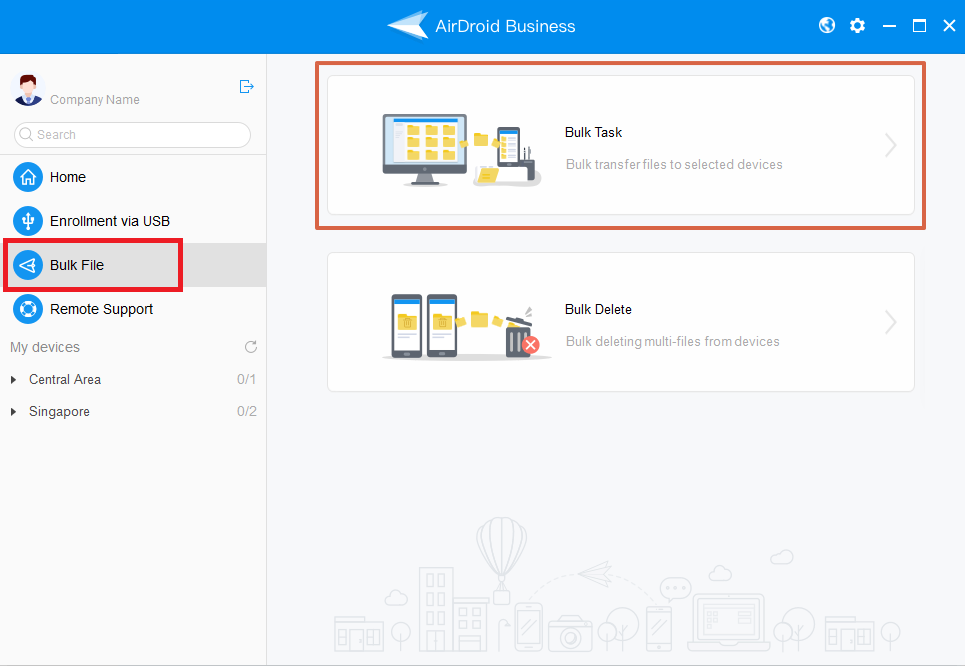Click the Bulk File paper plane icon

click(28, 265)
